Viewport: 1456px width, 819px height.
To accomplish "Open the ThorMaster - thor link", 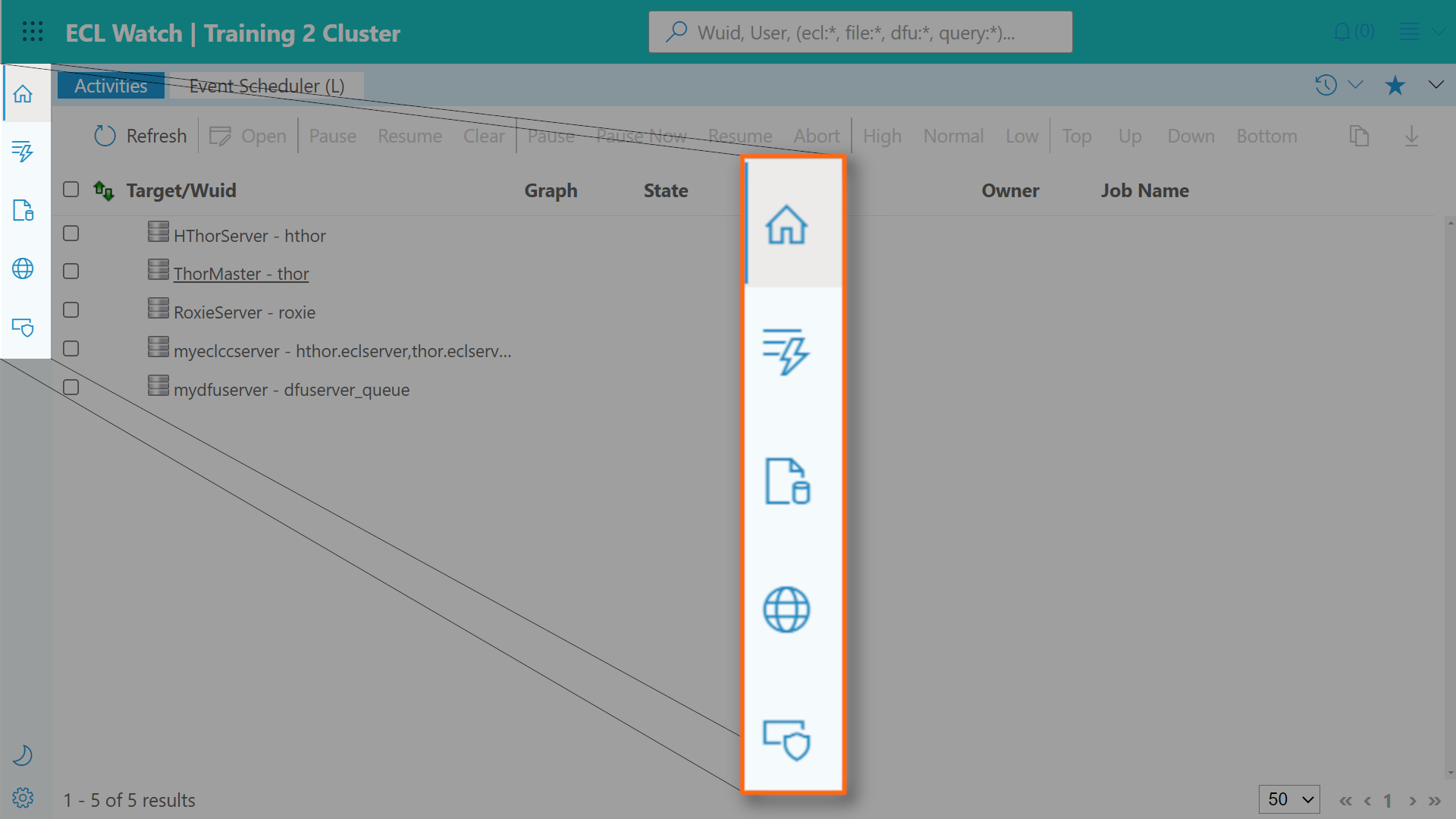I will [241, 274].
